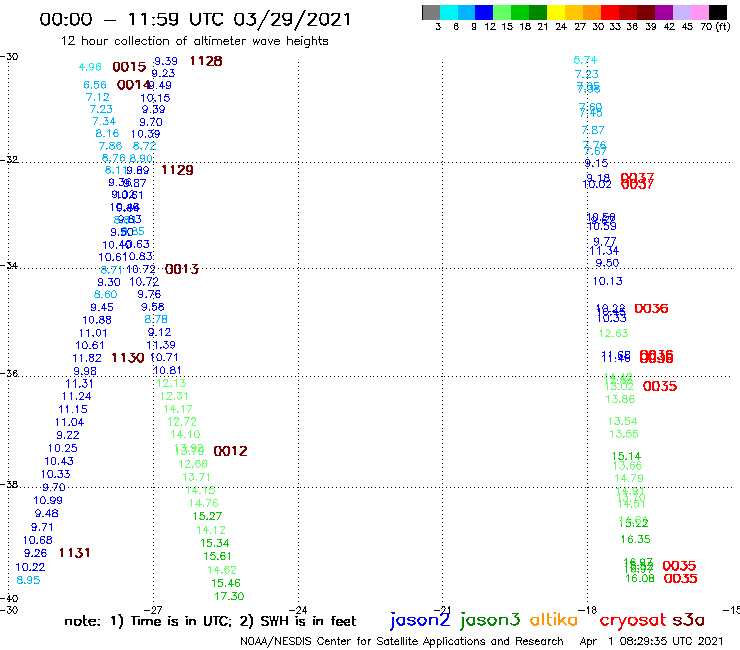Click the black swatch ending the color bar
Screen dimensions: 740x650
tap(718, 12)
